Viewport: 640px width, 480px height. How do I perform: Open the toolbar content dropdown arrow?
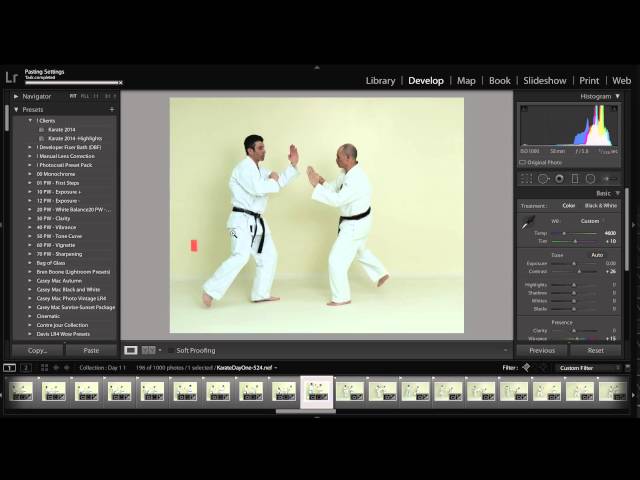[506, 350]
